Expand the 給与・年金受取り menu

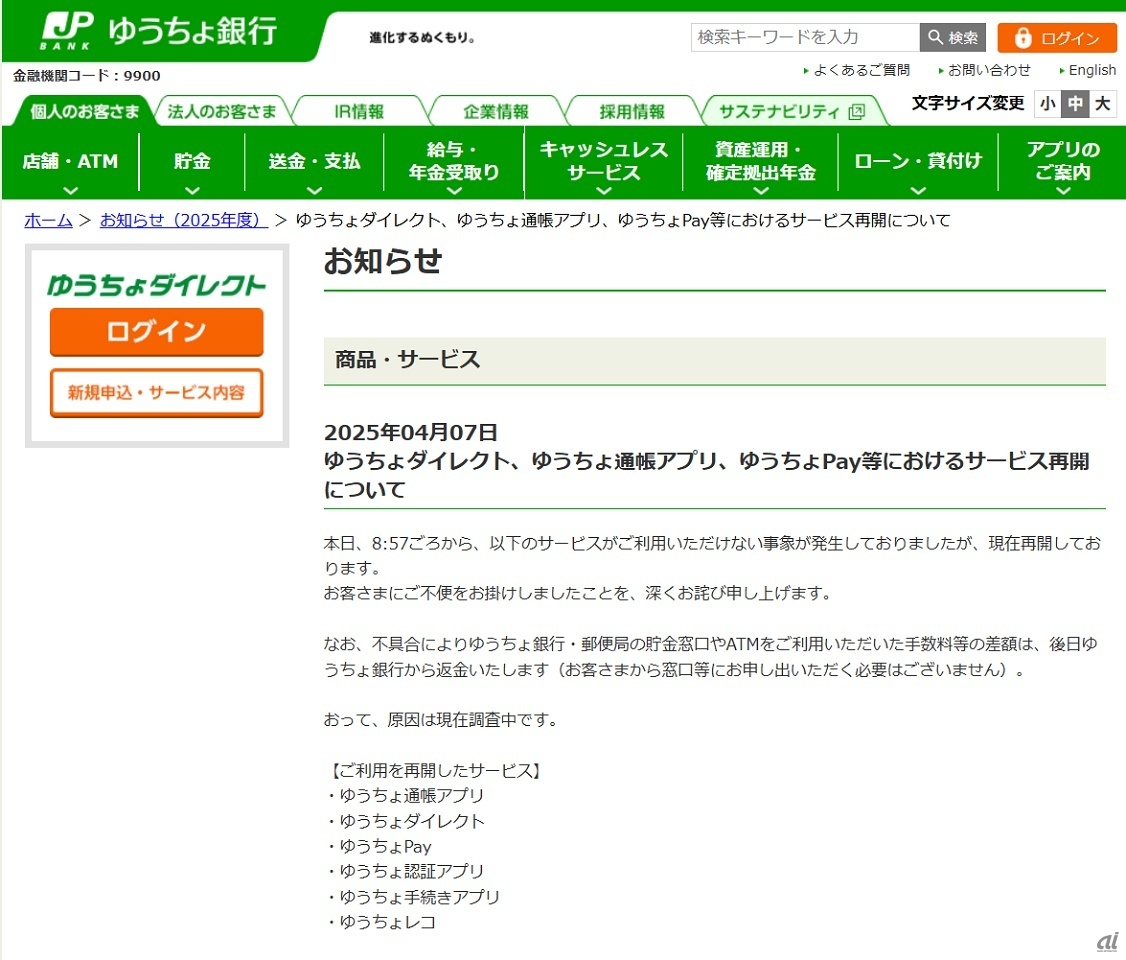tap(454, 163)
